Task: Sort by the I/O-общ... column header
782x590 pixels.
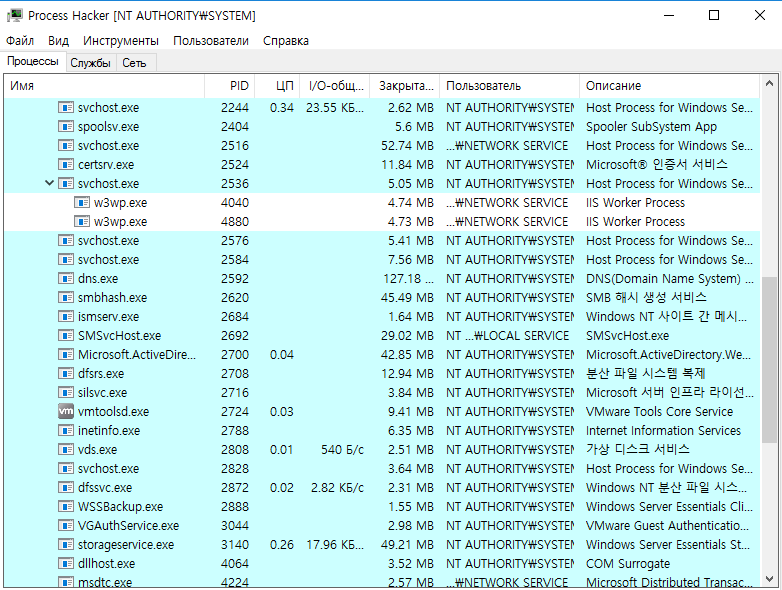Action: [335, 86]
